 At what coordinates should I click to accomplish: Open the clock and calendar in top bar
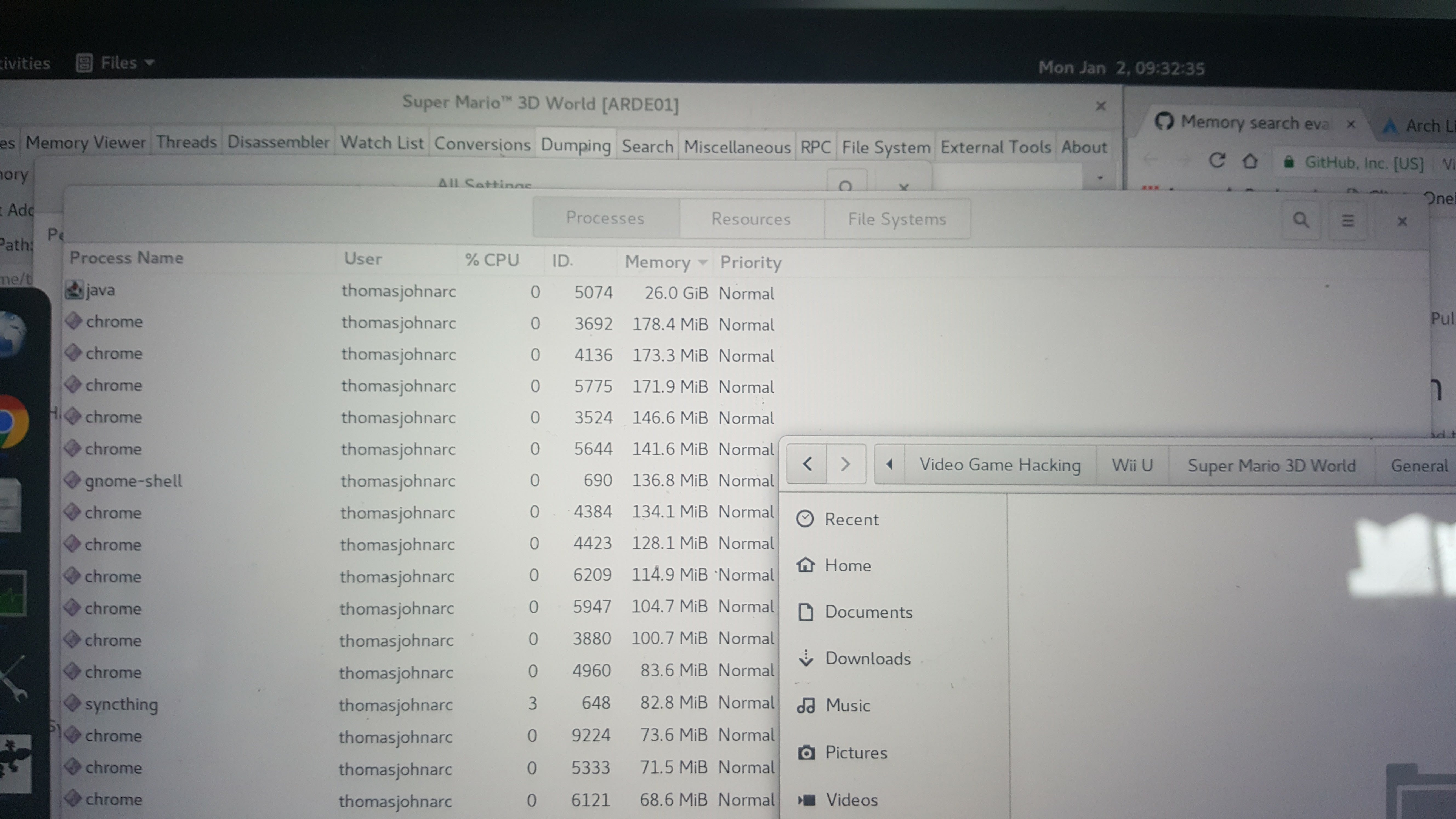1121,68
